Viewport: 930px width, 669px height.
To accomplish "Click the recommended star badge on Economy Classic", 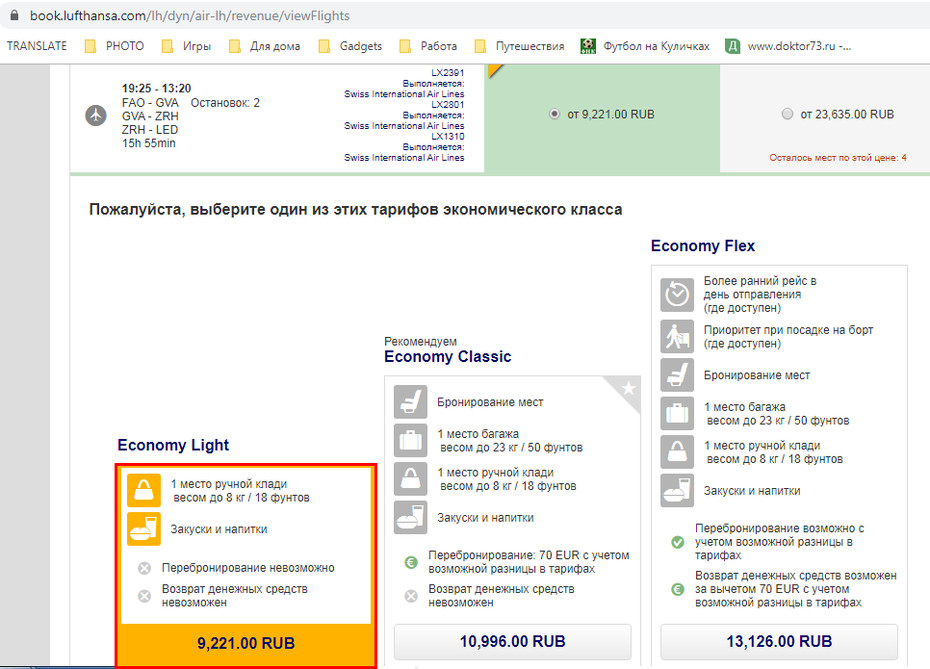I will pyautogui.click(x=628, y=389).
